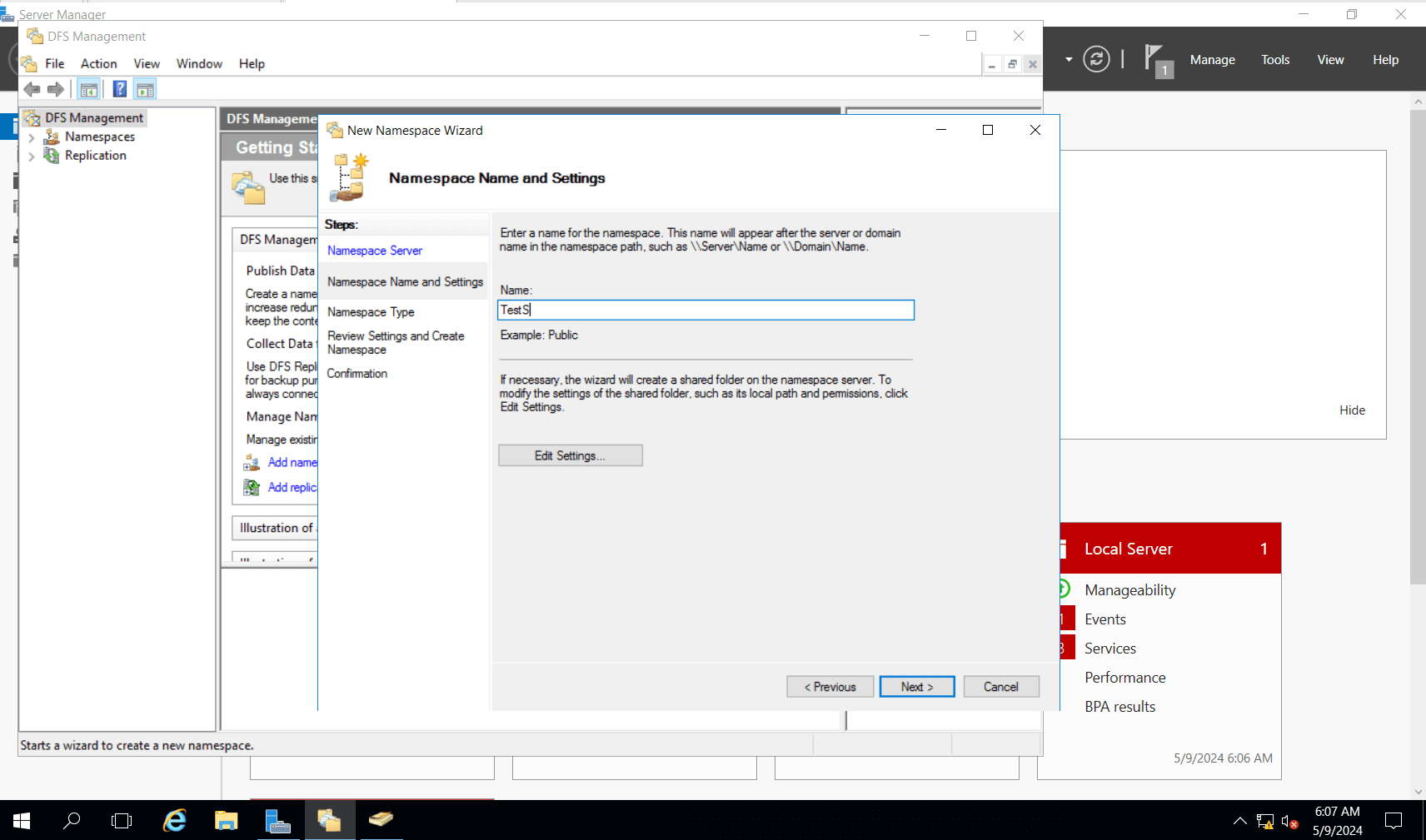Open the Manage menu in Server Manager
Screen dimensions: 1426x840
click(x=1213, y=60)
